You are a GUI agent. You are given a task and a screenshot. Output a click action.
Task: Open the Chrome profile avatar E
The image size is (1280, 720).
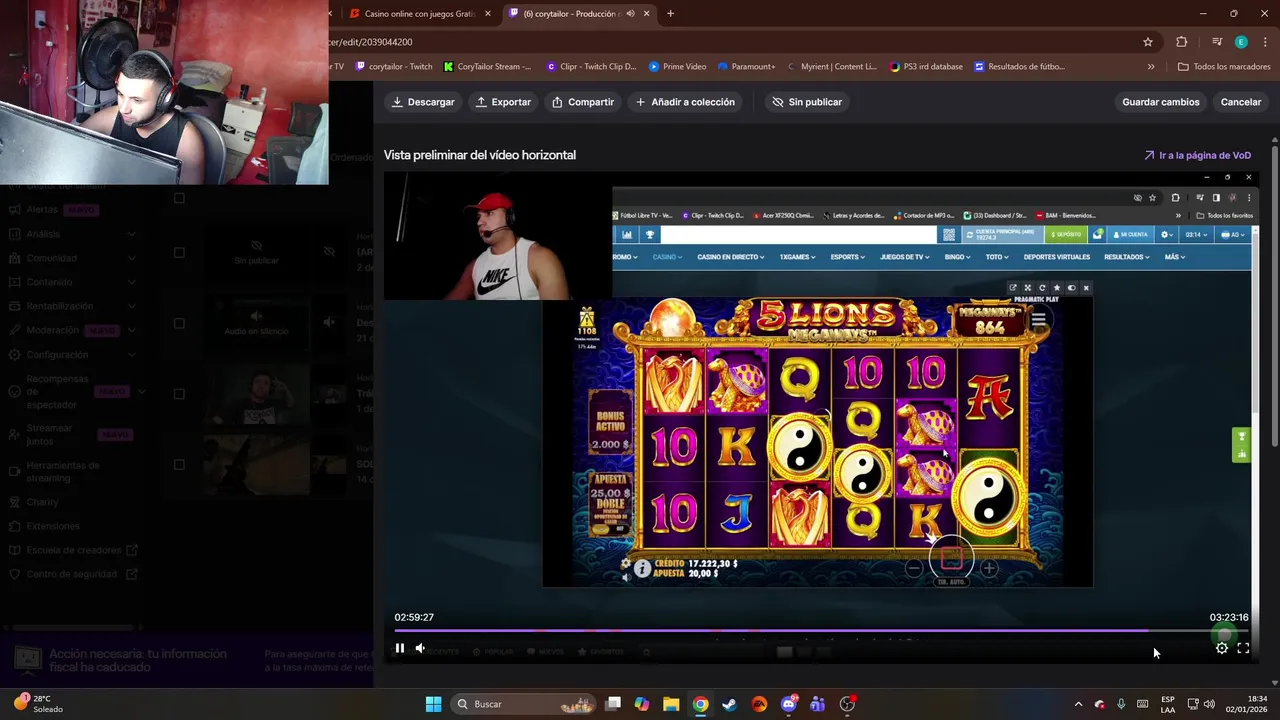click(x=1241, y=42)
